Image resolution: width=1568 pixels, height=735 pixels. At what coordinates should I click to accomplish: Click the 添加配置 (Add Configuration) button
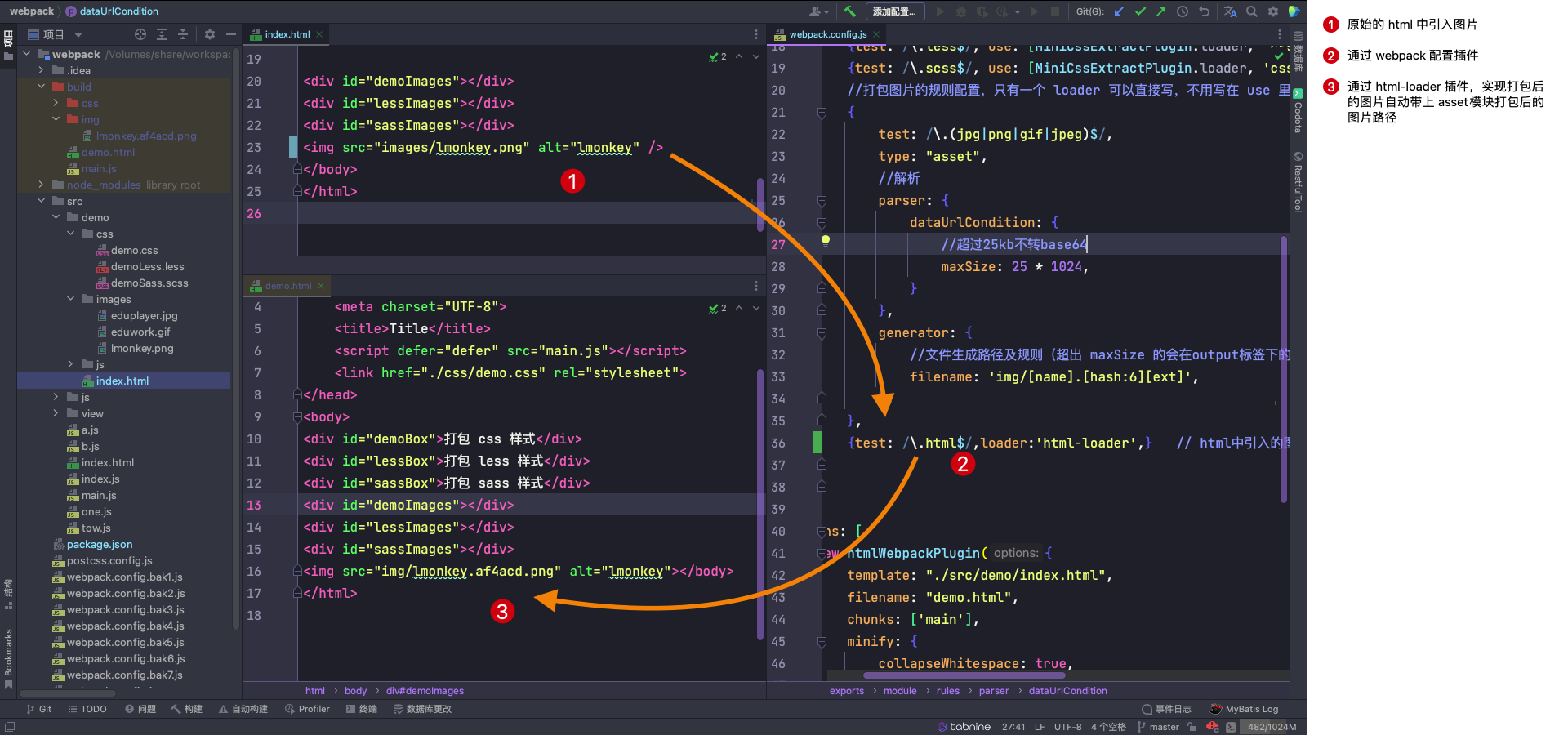coord(894,11)
